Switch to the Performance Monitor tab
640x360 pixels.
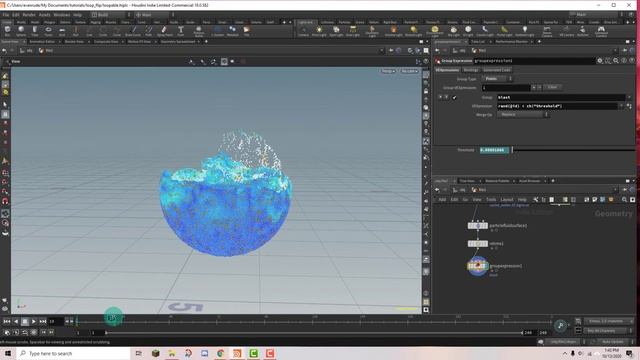click(x=511, y=42)
